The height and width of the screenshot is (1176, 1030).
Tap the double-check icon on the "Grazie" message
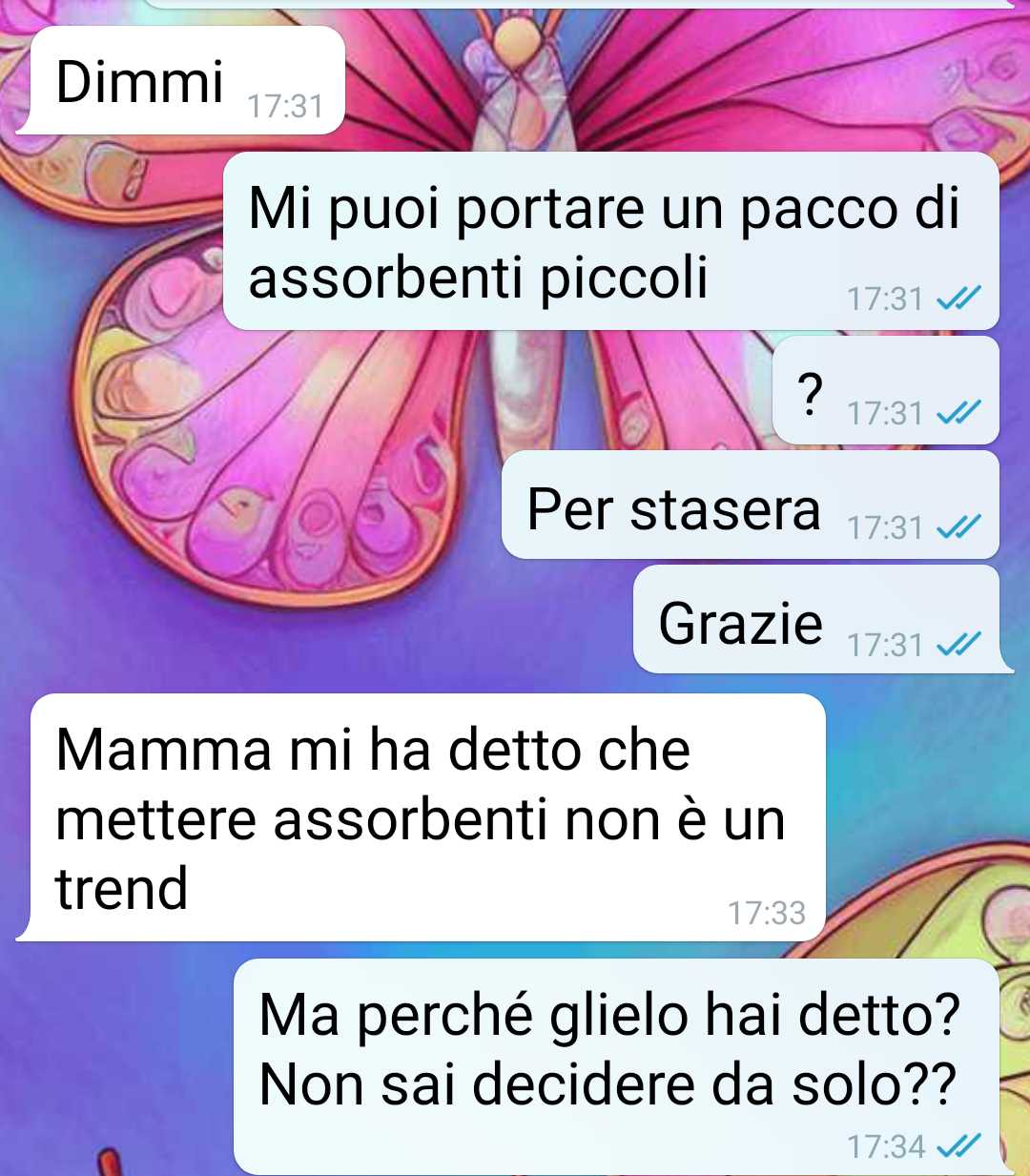958,646
